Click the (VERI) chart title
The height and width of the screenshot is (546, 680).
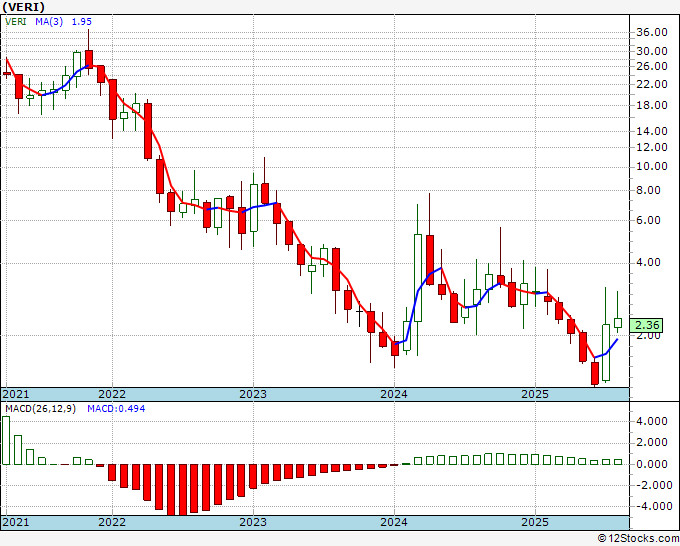[23, 7]
